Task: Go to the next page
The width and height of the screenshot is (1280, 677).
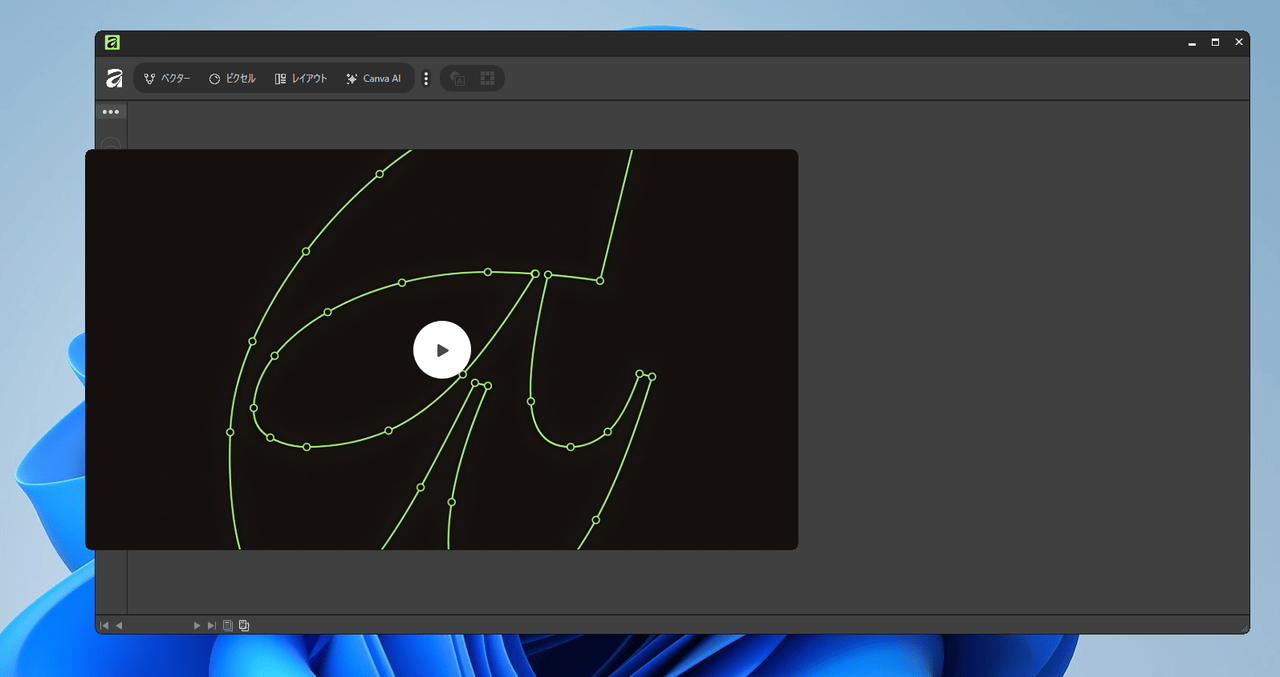Action: (197, 626)
